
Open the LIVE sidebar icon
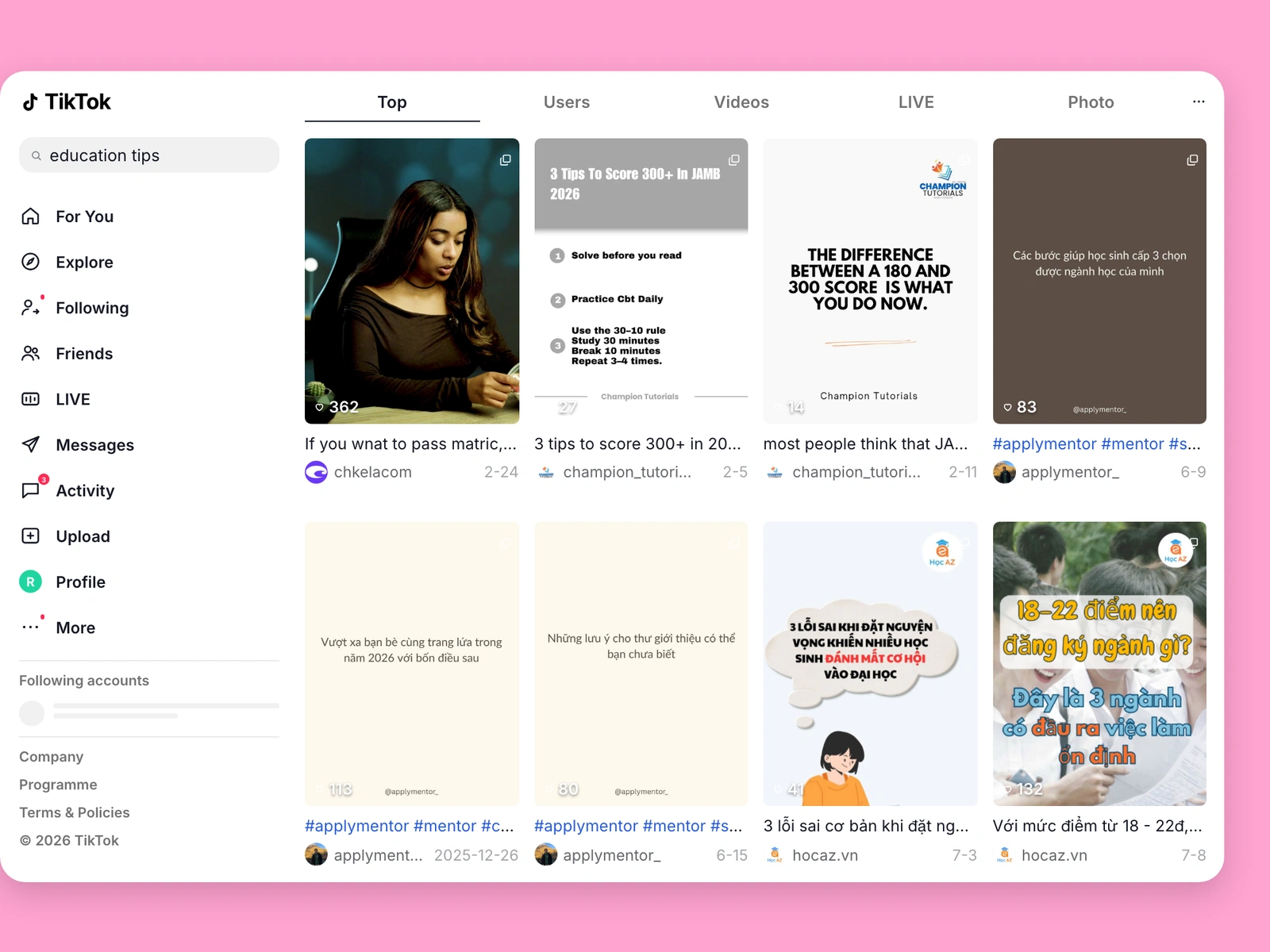(30, 399)
